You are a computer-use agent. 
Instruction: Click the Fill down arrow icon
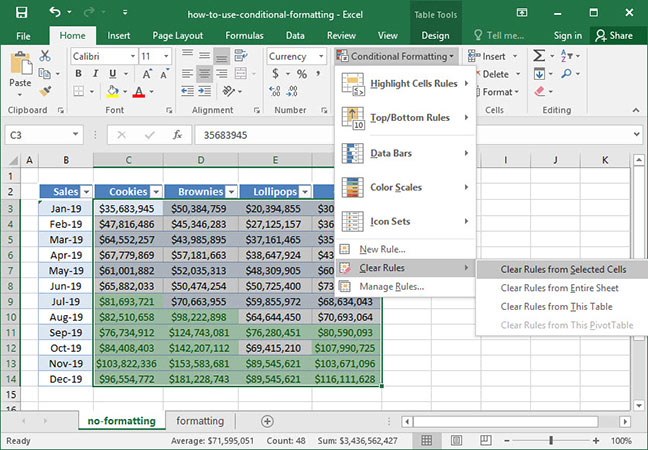click(539, 74)
